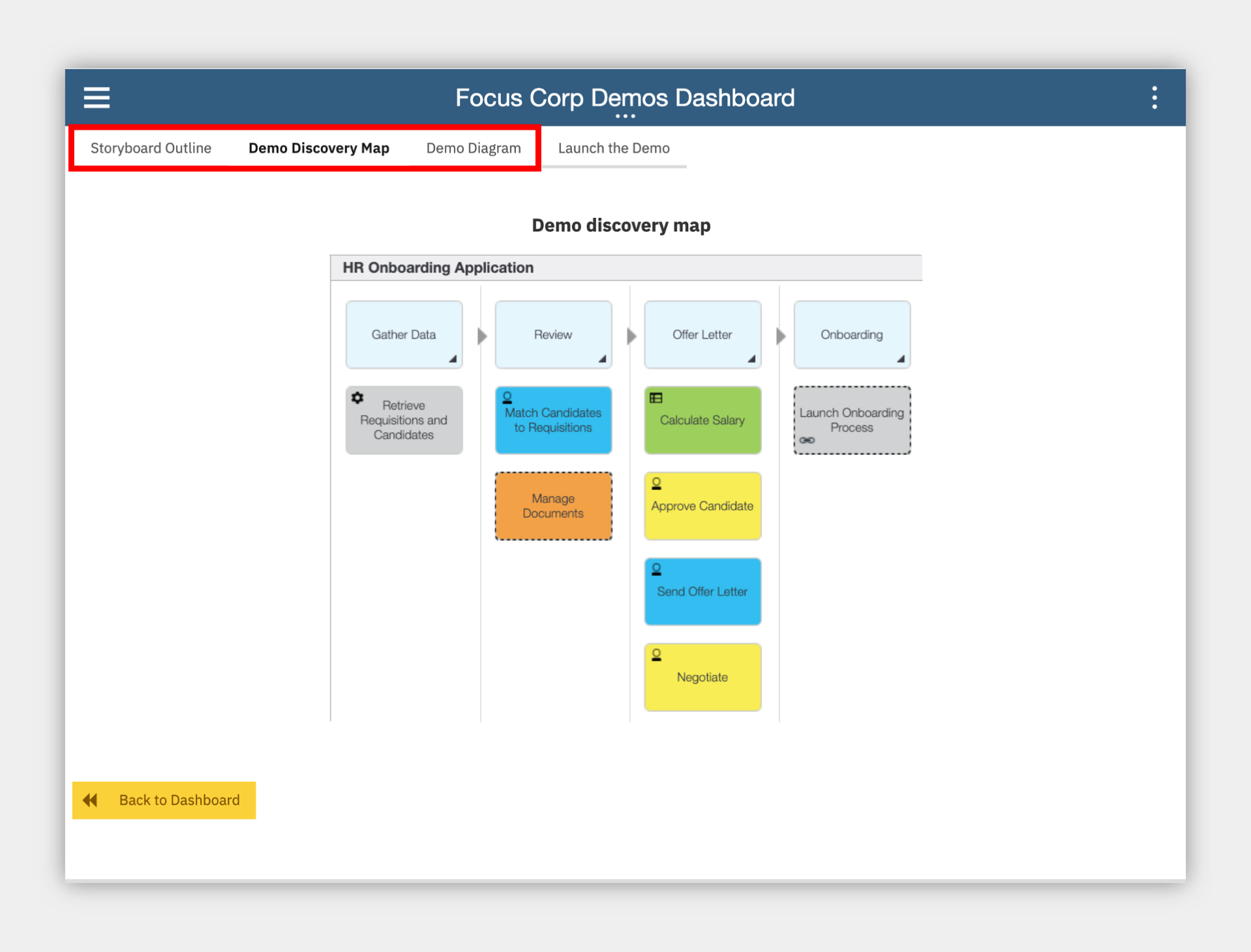Expand the Review stage corner arrow

pos(602,359)
